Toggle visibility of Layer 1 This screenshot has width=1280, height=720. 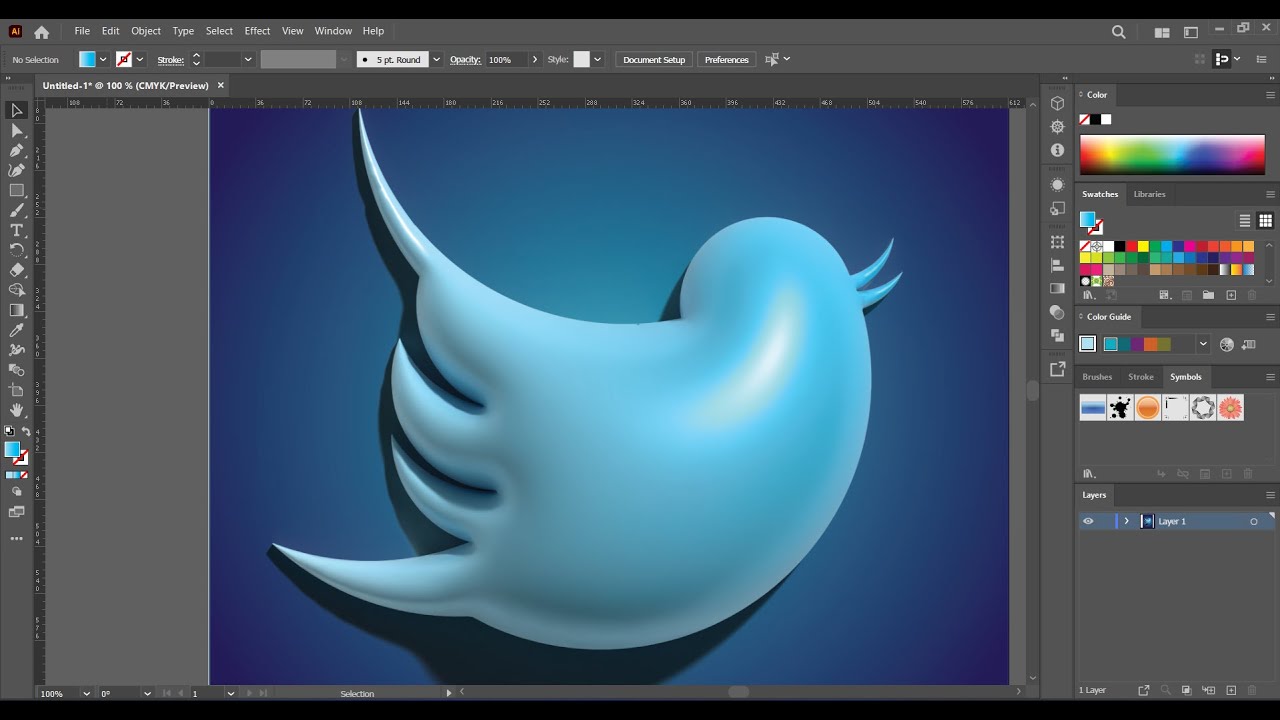tap(1088, 521)
